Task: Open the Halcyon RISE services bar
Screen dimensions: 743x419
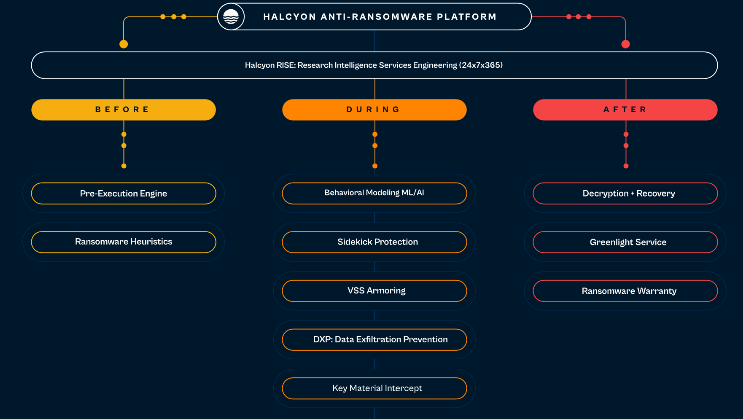Action: coord(374,65)
